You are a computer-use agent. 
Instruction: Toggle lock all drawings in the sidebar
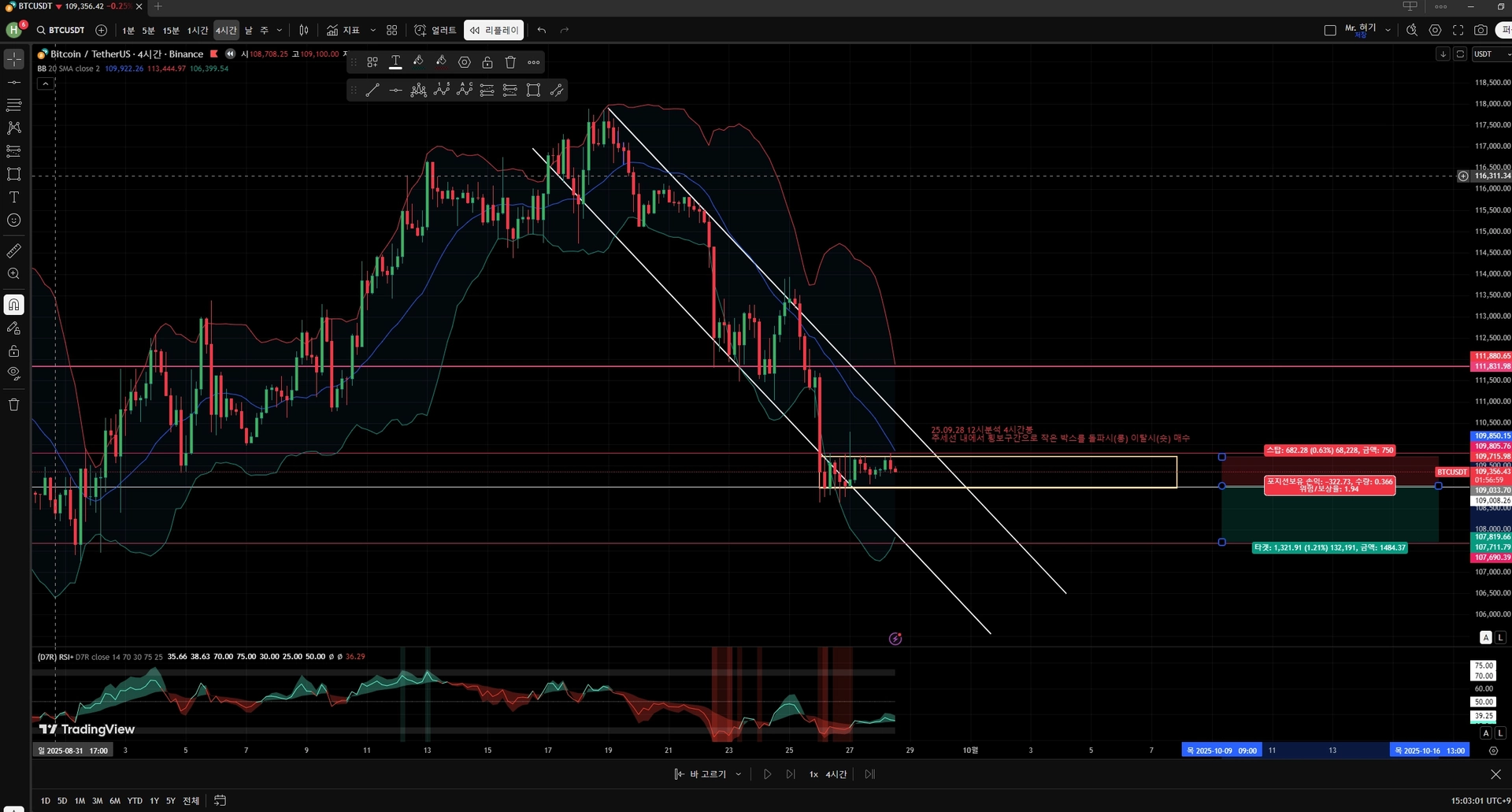click(14, 350)
